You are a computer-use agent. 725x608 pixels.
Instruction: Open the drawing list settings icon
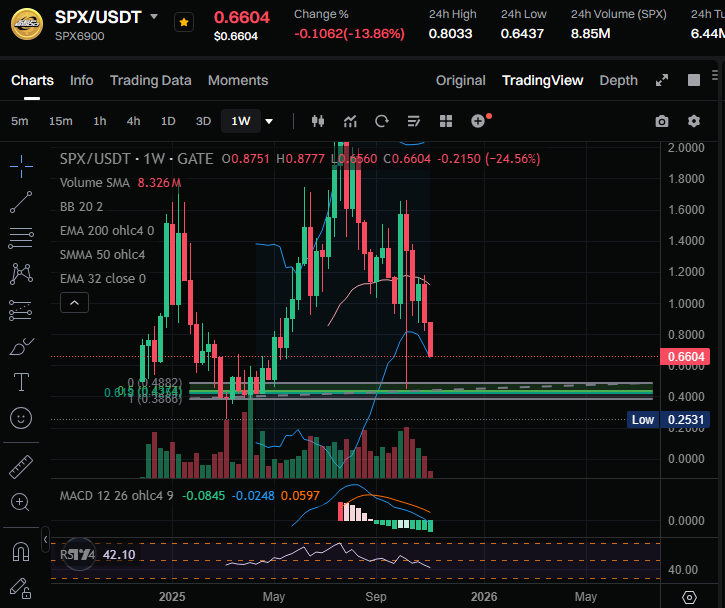coord(413,121)
